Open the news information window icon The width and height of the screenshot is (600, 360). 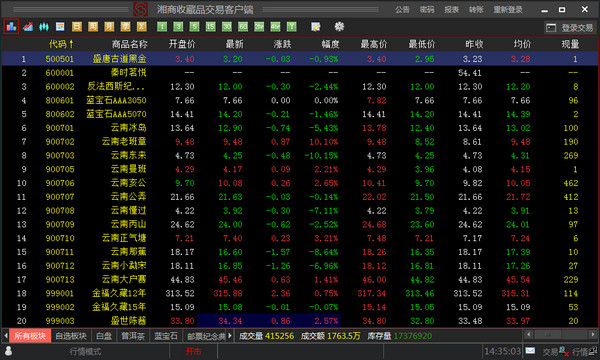(60, 26)
